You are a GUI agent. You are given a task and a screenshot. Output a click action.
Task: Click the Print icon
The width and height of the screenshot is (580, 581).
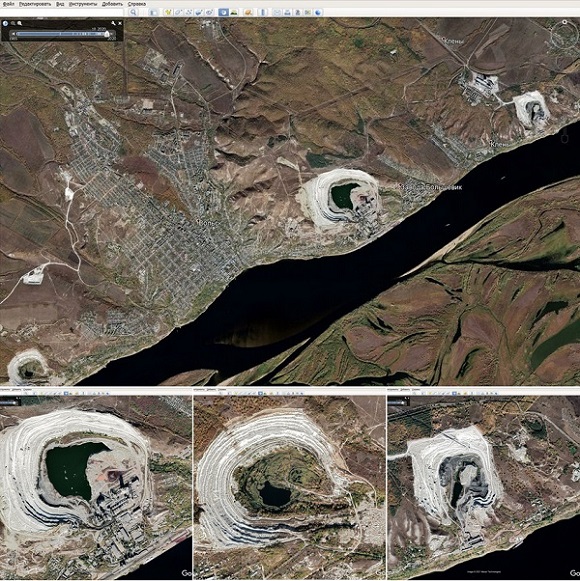click(x=287, y=13)
